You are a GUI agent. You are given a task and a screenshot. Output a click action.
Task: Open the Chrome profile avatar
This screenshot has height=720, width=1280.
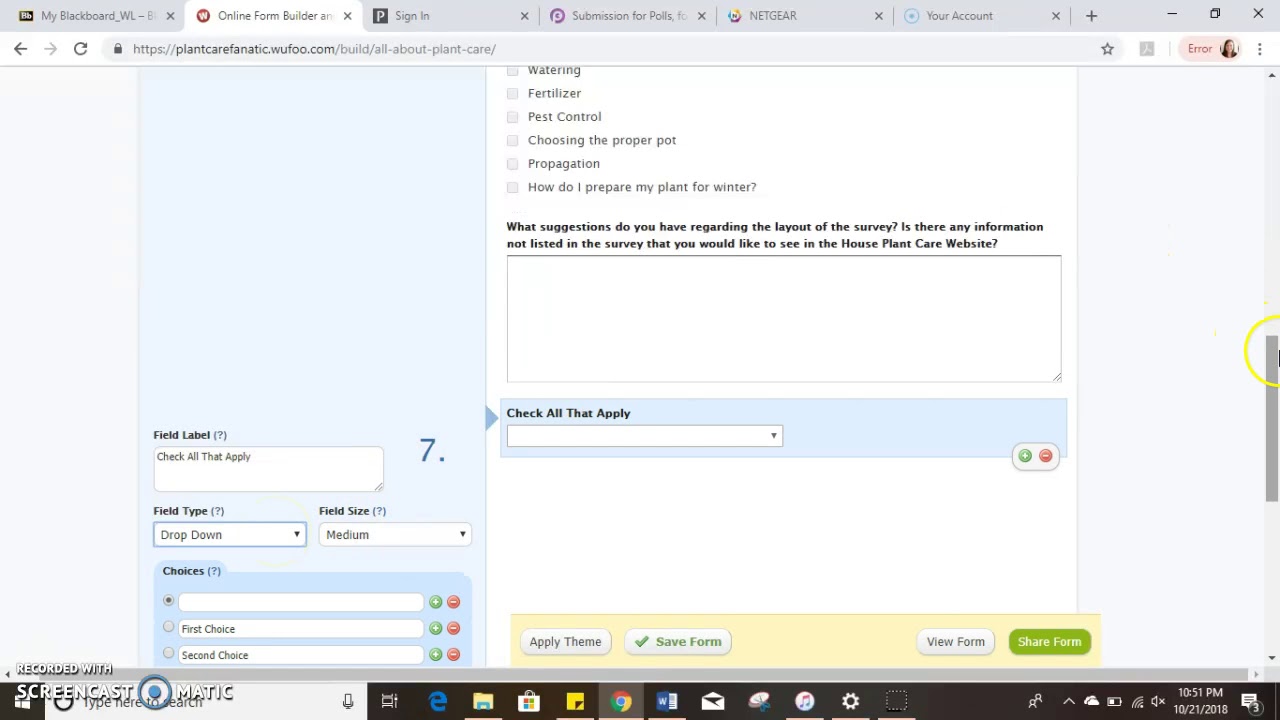tap(1229, 49)
